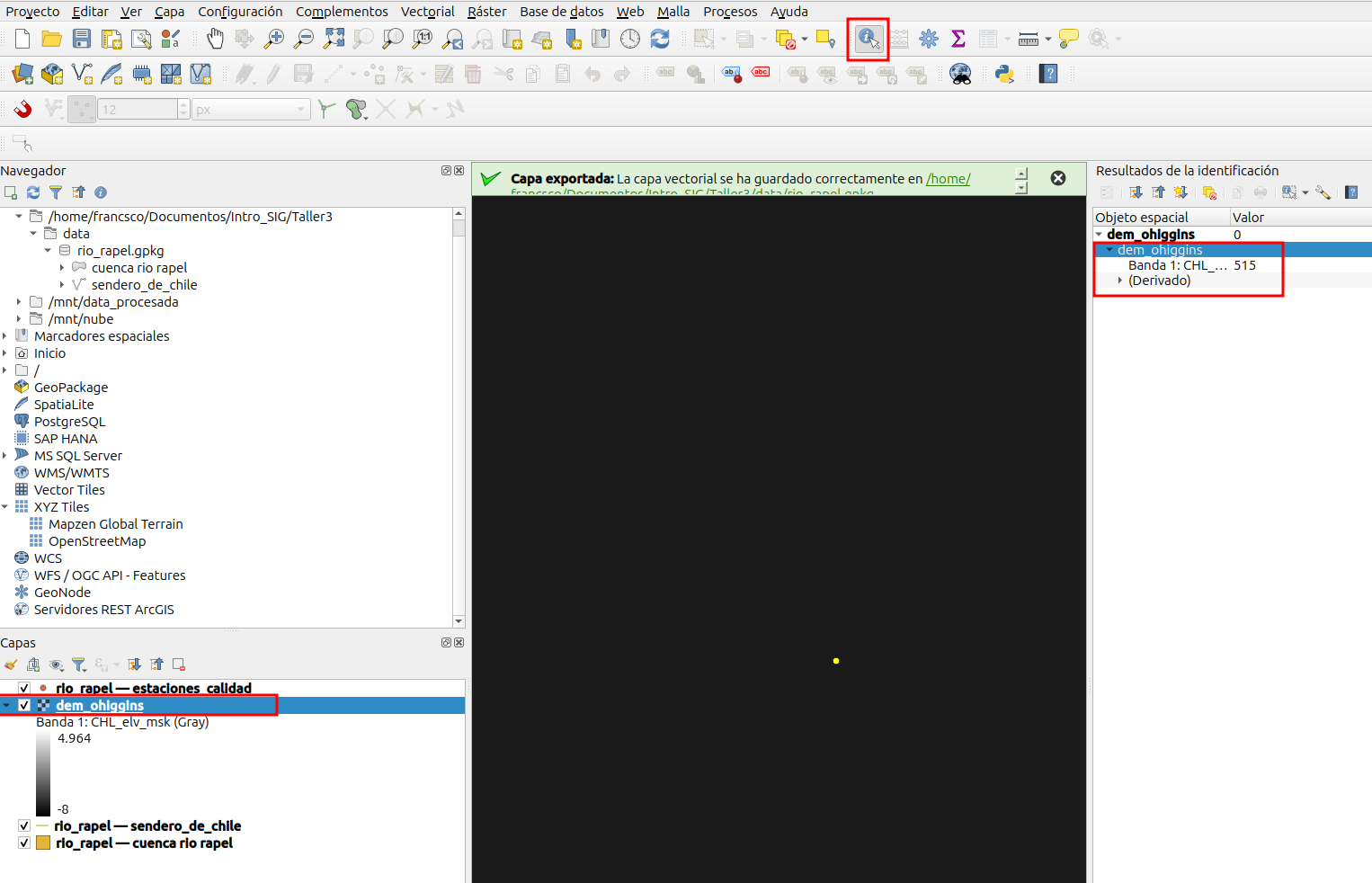Open the Ráster menu

coord(486,12)
